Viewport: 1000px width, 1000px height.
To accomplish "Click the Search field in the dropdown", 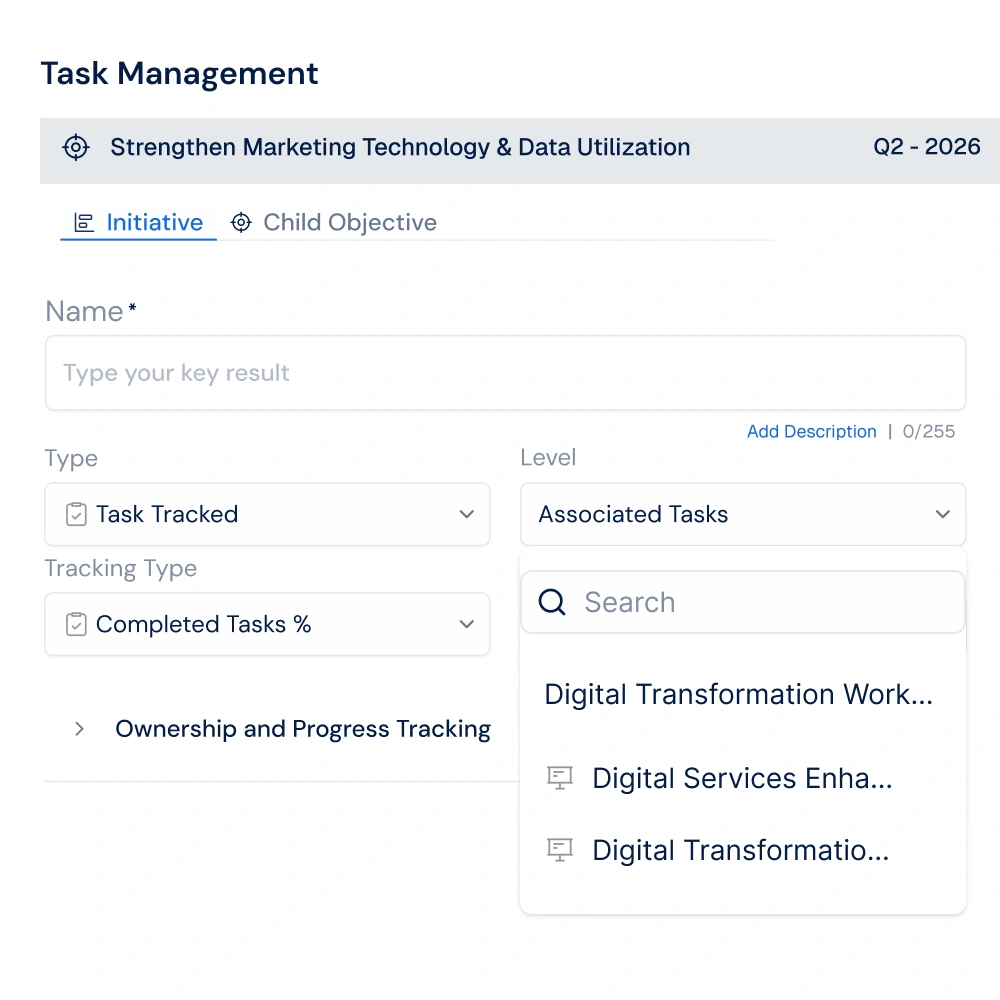I will click(743, 602).
